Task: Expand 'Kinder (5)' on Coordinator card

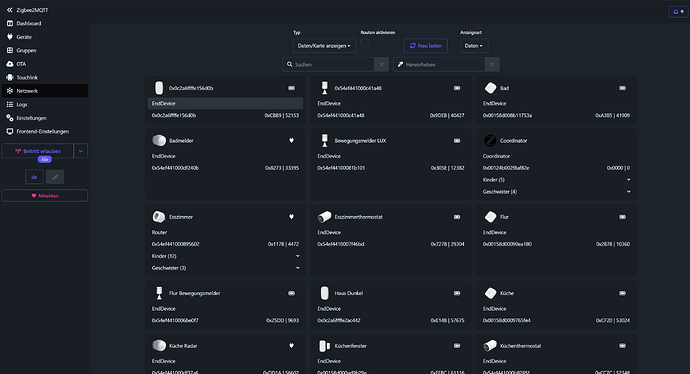Action: pyautogui.click(x=556, y=180)
